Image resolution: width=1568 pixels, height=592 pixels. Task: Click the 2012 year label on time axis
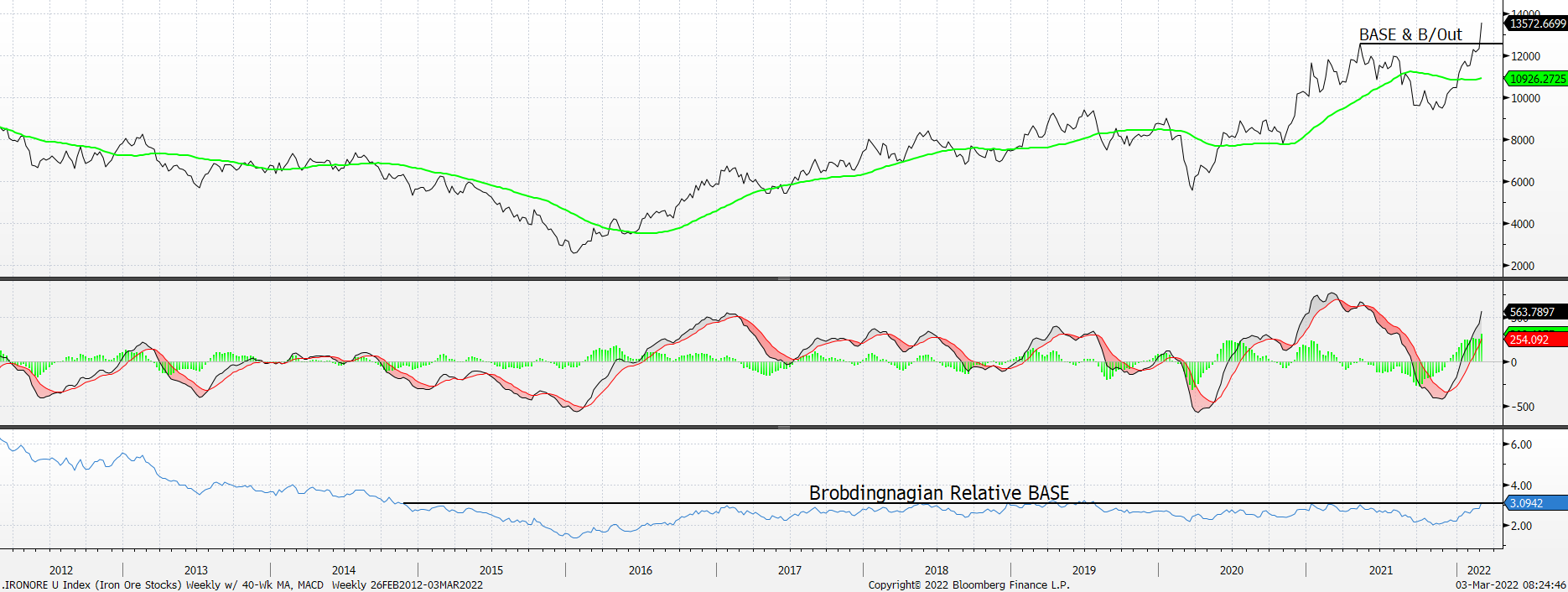[61, 570]
